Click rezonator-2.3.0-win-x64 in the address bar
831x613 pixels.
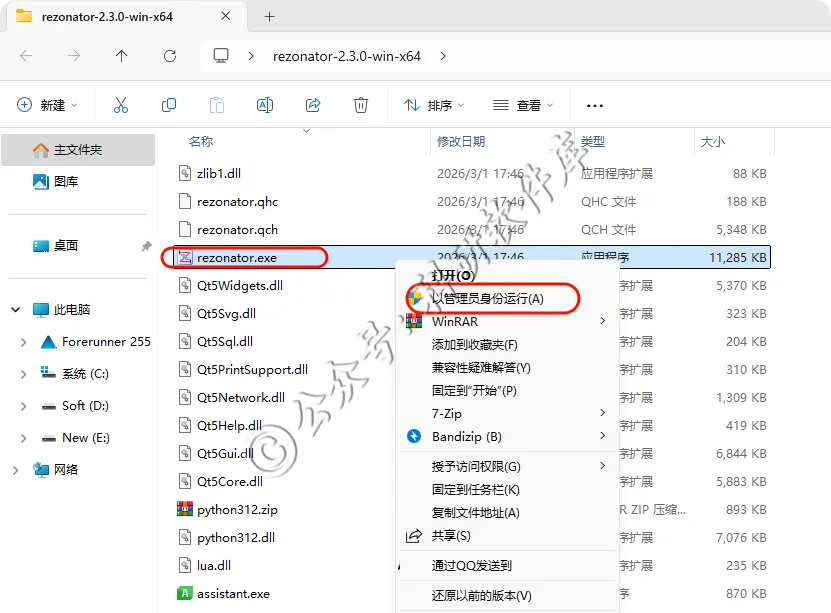click(x=347, y=56)
